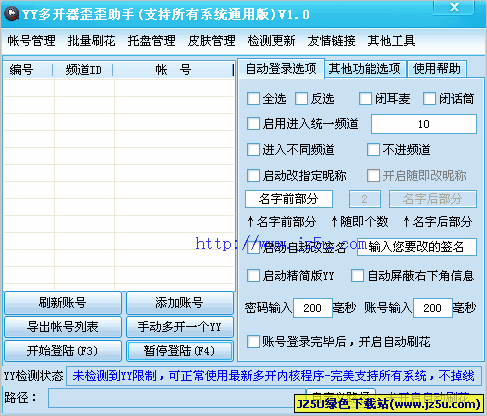Enable 启动改指定昵称 checkbox
Image resolution: width=487 pixels, height=416 pixels.
pos(253,176)
